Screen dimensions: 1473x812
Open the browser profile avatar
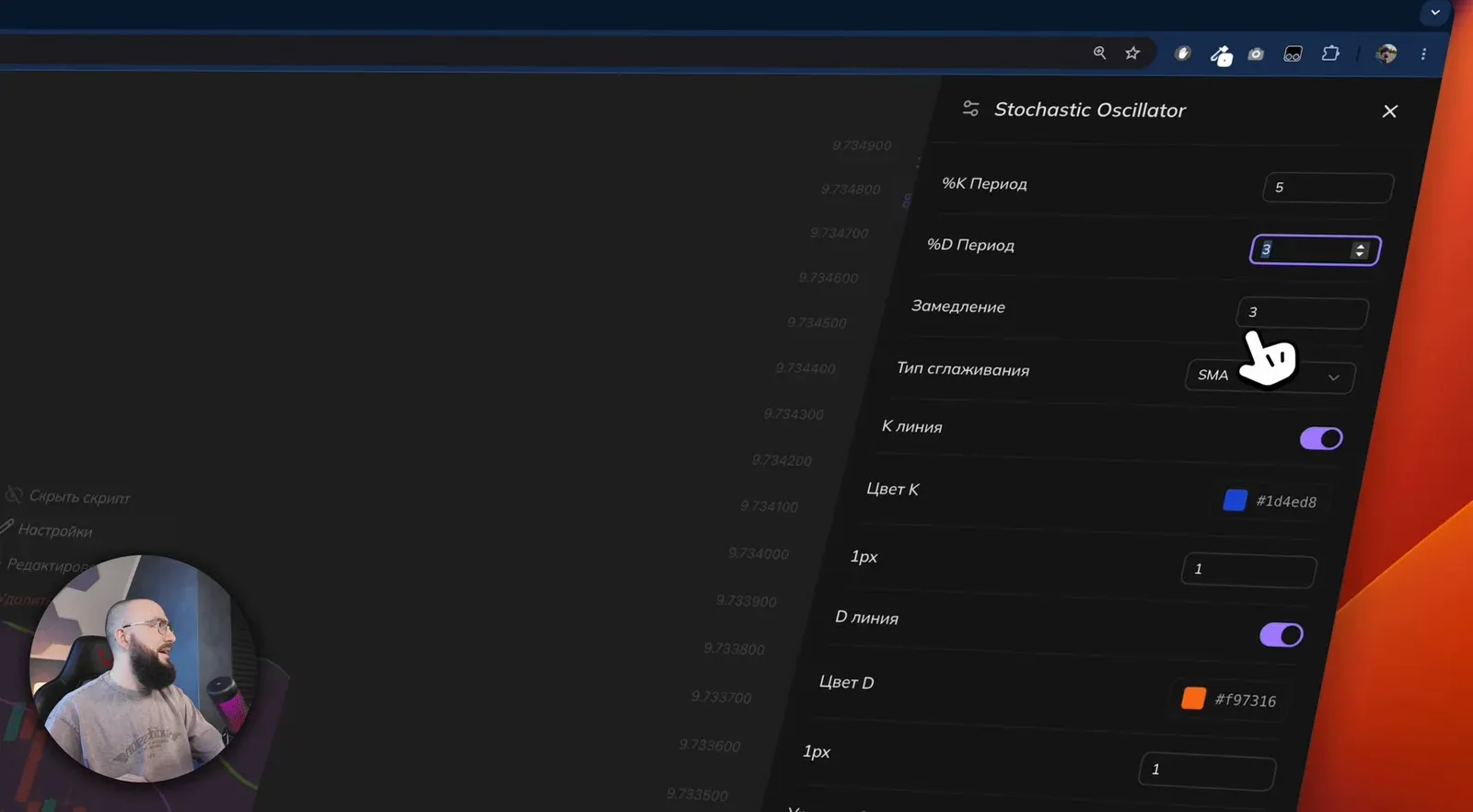[1386, 53]
